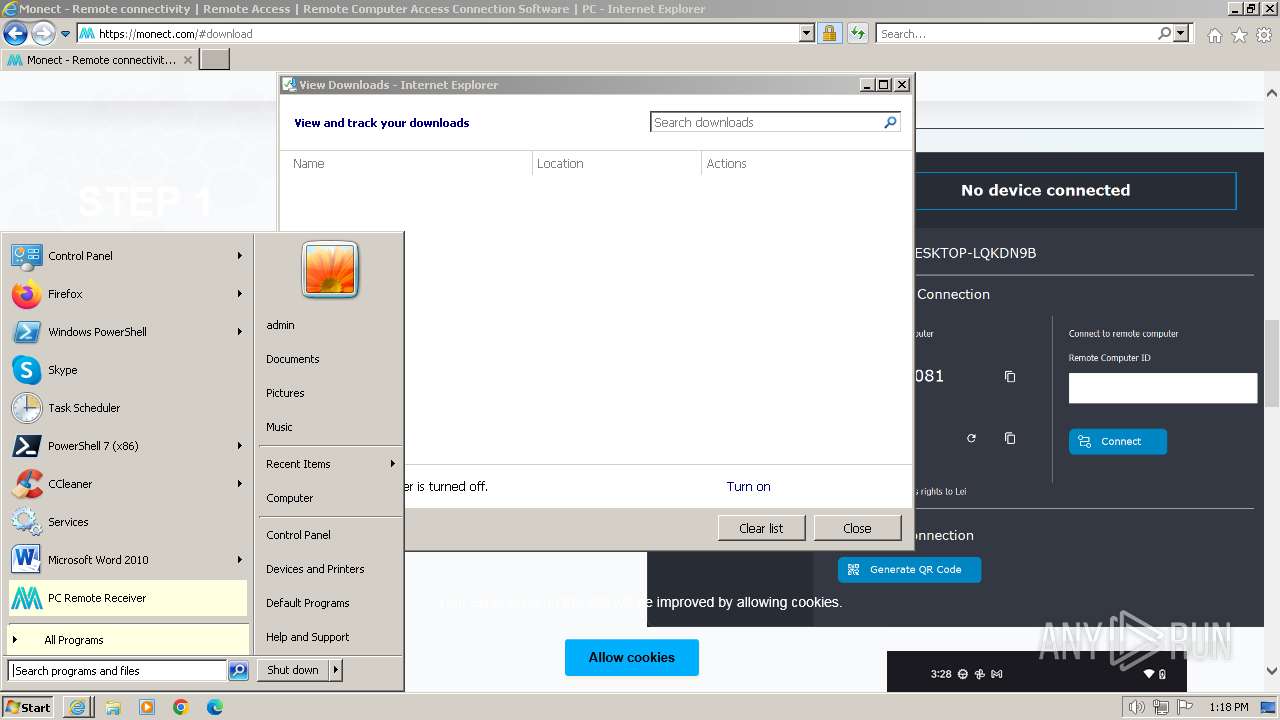Viewport: 1280px width, 720px height.
Task: Open Windows PowerShell from Start menu
Action: 128,332
